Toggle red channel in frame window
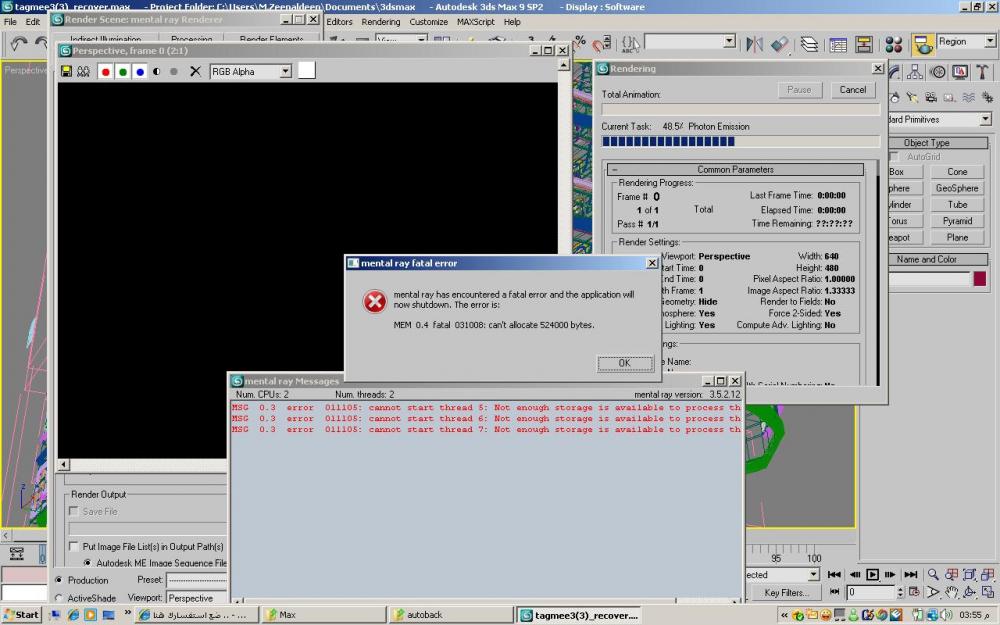The image size is (1000, 625). (x=106, y=71)
